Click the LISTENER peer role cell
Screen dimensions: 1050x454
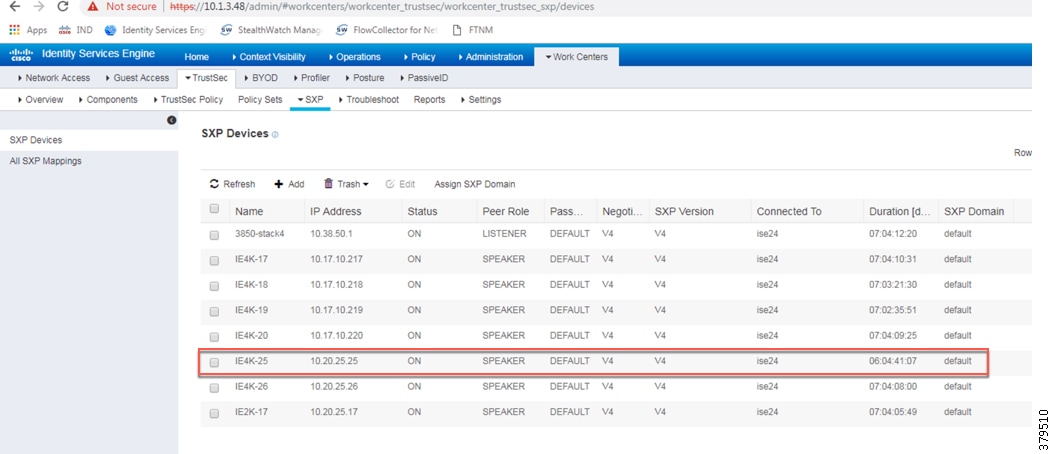click(x=504, y=234)
